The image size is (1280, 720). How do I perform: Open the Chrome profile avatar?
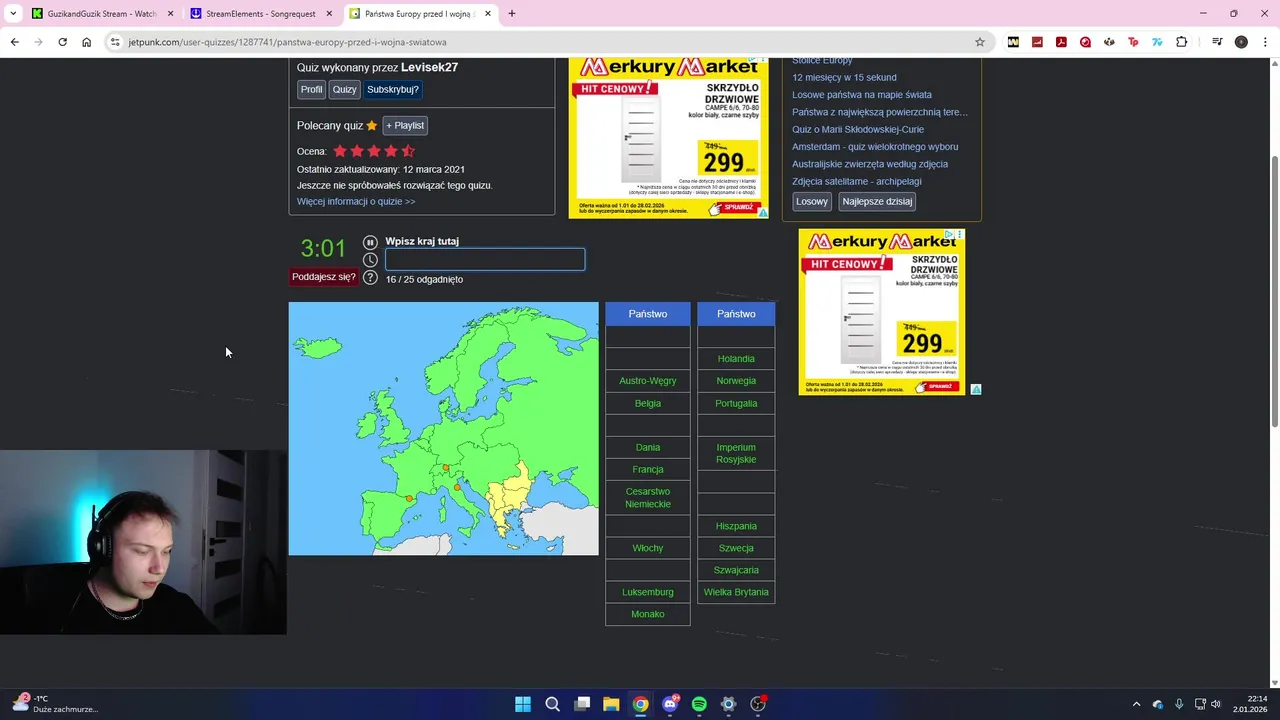(1241, 42)
